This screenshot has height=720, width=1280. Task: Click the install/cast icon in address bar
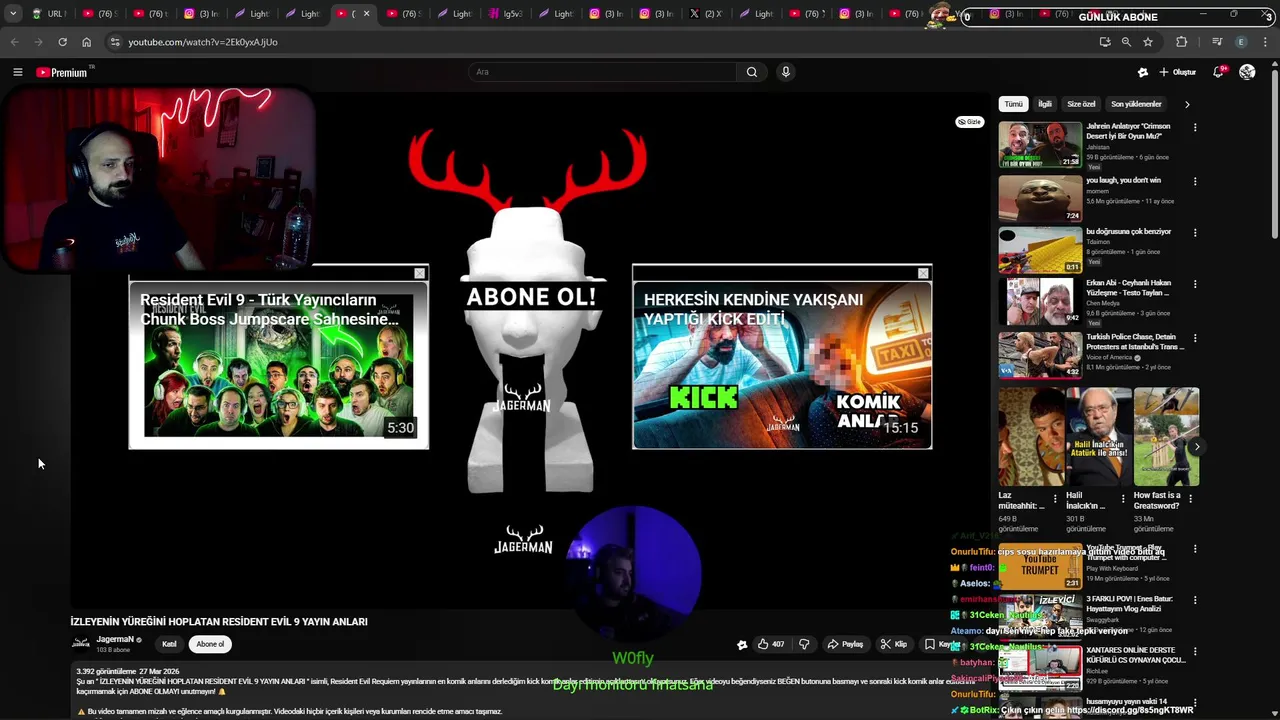point(1104,42)
